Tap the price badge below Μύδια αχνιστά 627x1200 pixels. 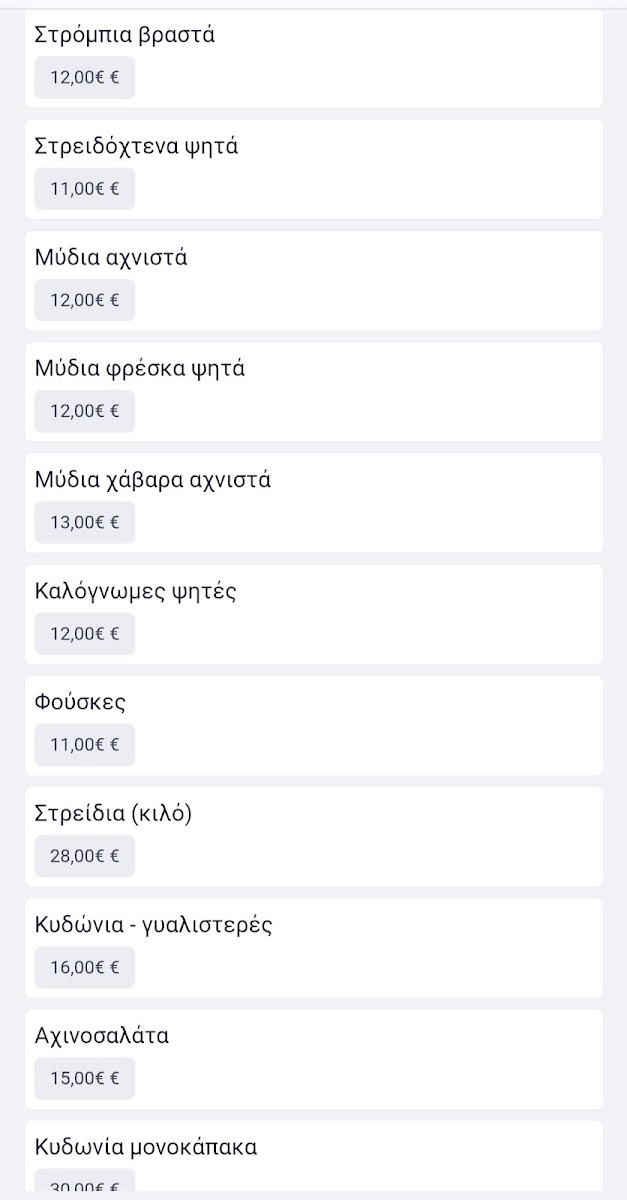coord(85,300)
